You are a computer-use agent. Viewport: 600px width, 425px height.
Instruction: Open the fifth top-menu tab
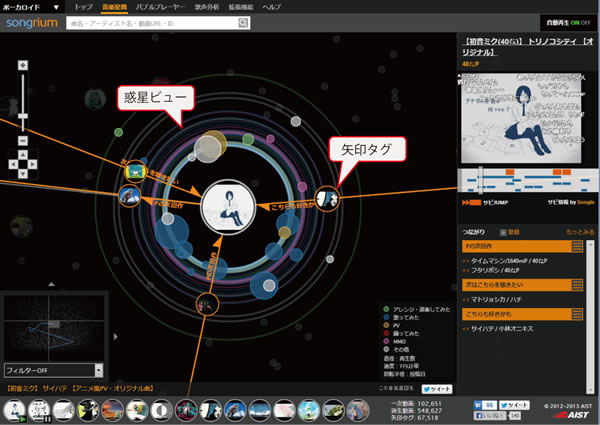241,7
